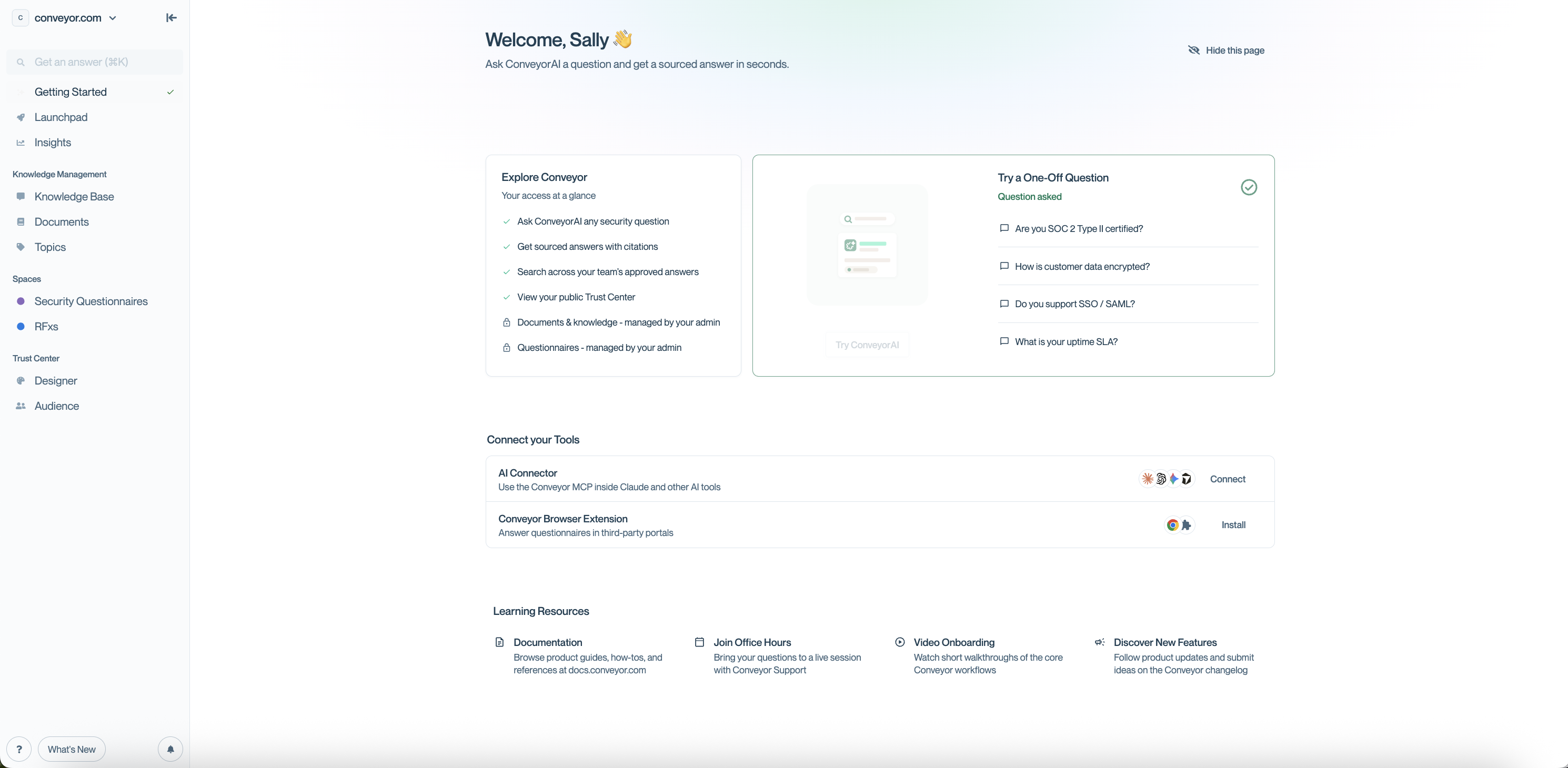Open the Documents section
This screenshot has height=768, width=1568.
coord(95,222)
